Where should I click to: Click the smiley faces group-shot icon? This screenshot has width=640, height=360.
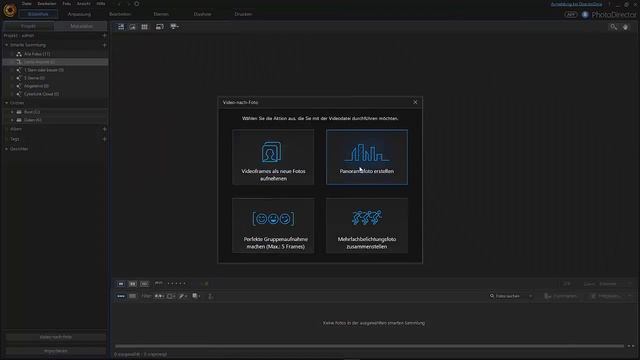click(273, 218)
